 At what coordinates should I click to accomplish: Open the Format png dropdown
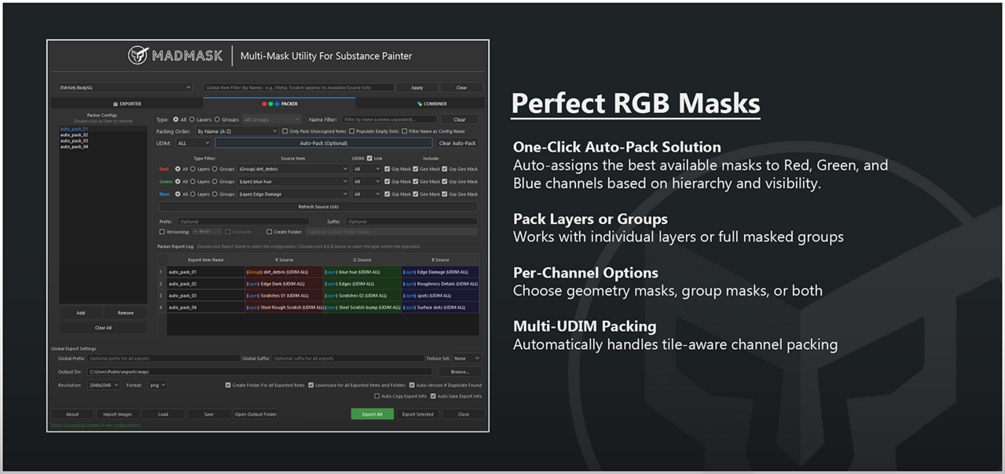tap(156, 385)
